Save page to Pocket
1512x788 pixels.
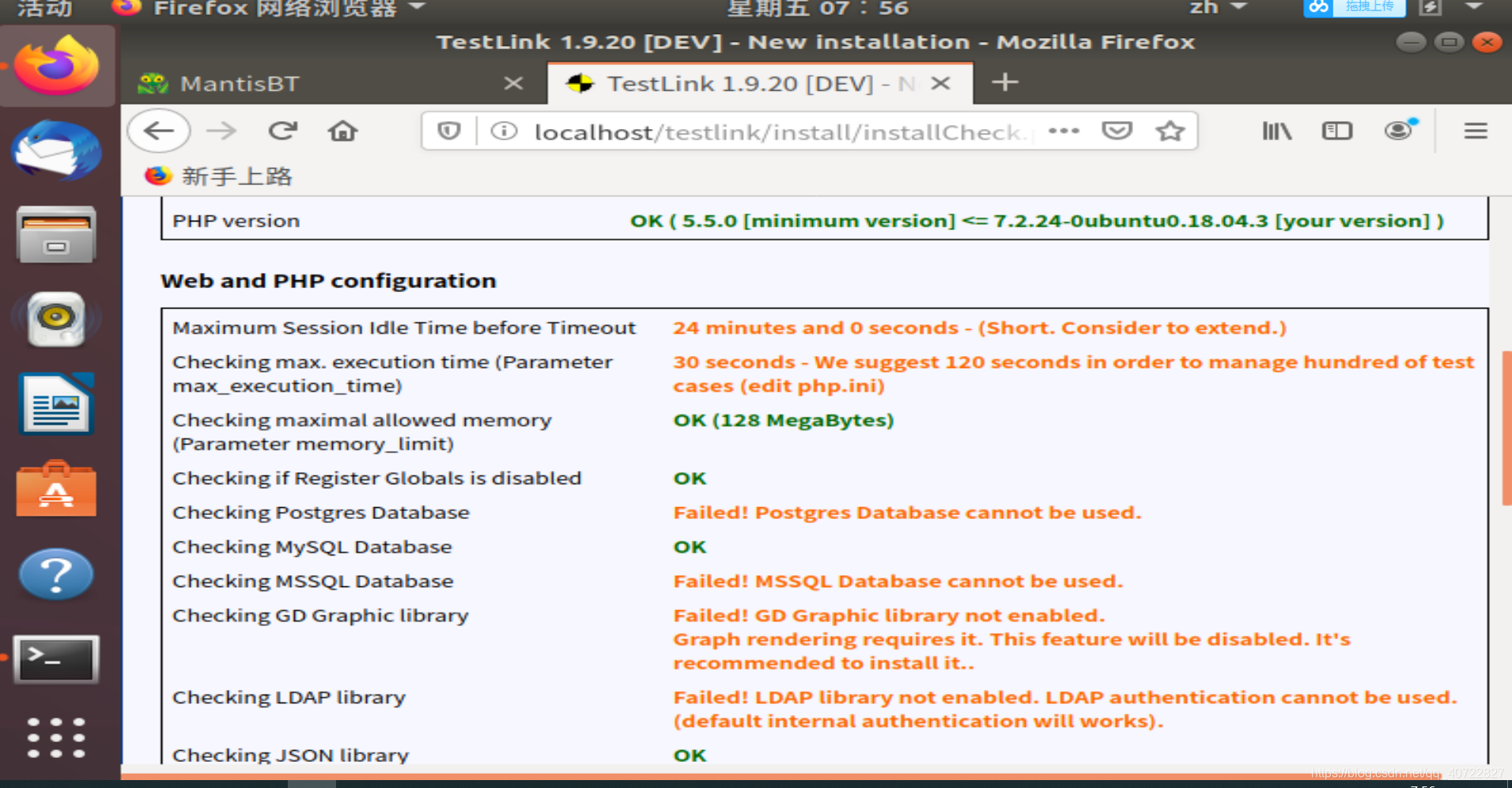click(x=1117, y=131)
